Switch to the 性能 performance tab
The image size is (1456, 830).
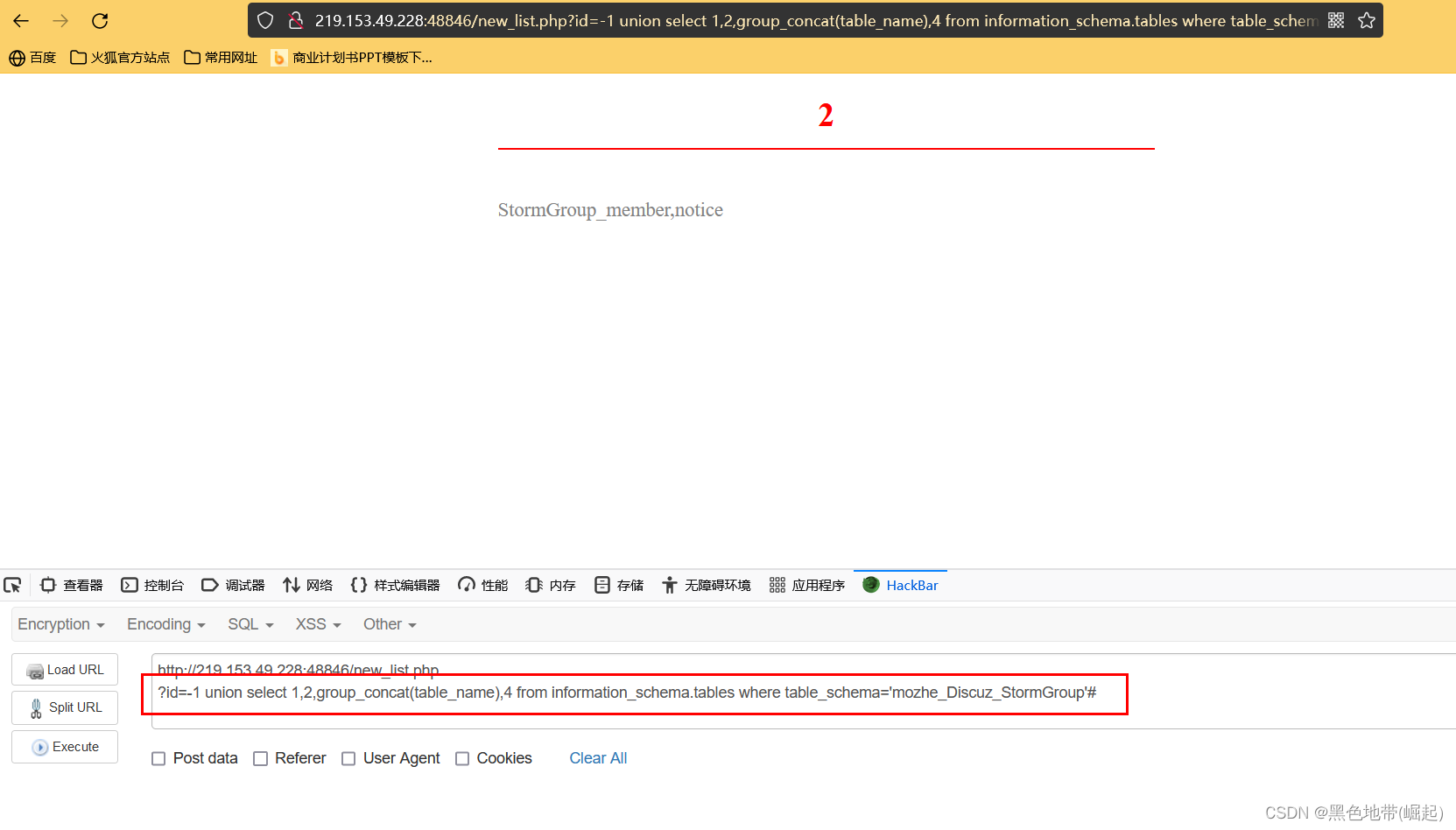click(x=482, y=585)
